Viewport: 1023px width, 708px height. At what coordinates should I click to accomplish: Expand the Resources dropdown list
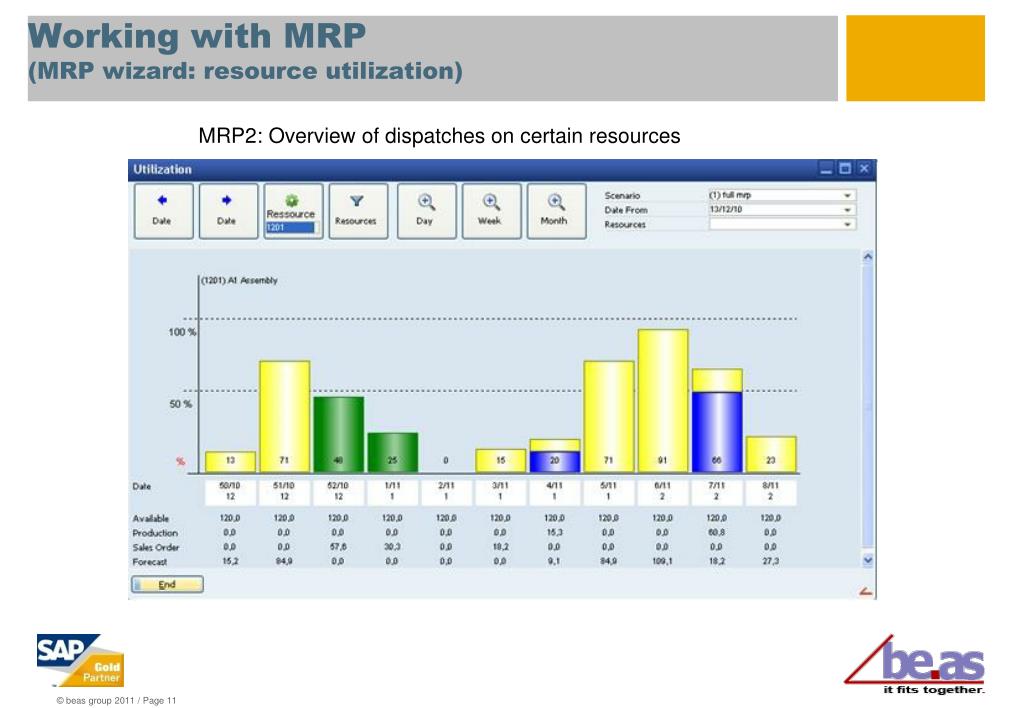point(848,225)
